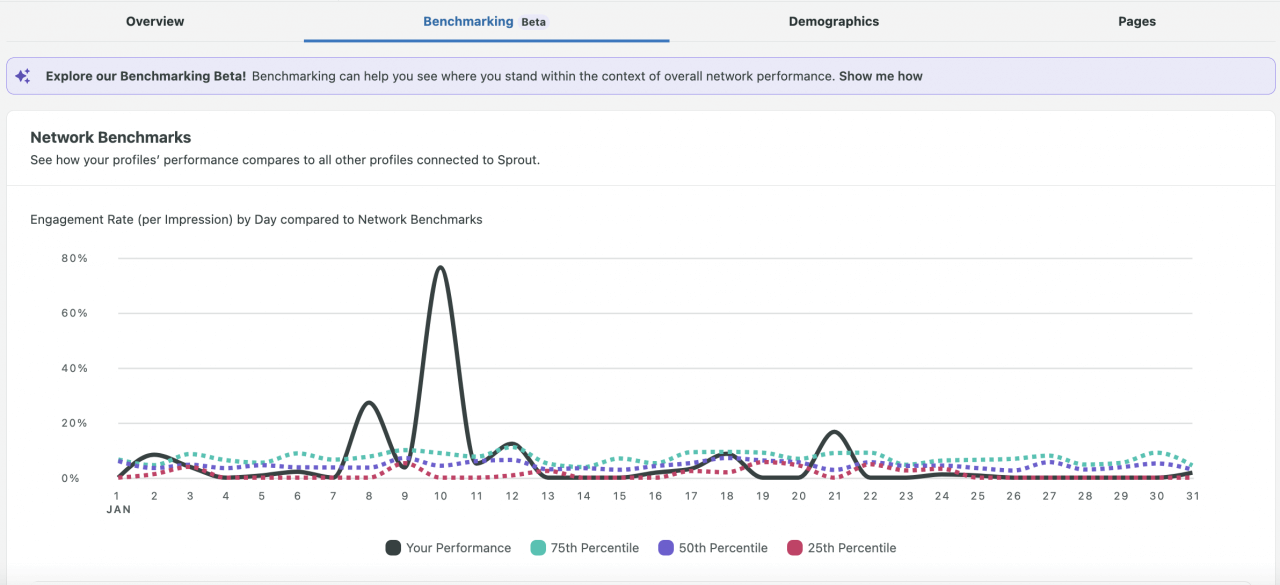Open the Demographics tab

click(834, 21)
